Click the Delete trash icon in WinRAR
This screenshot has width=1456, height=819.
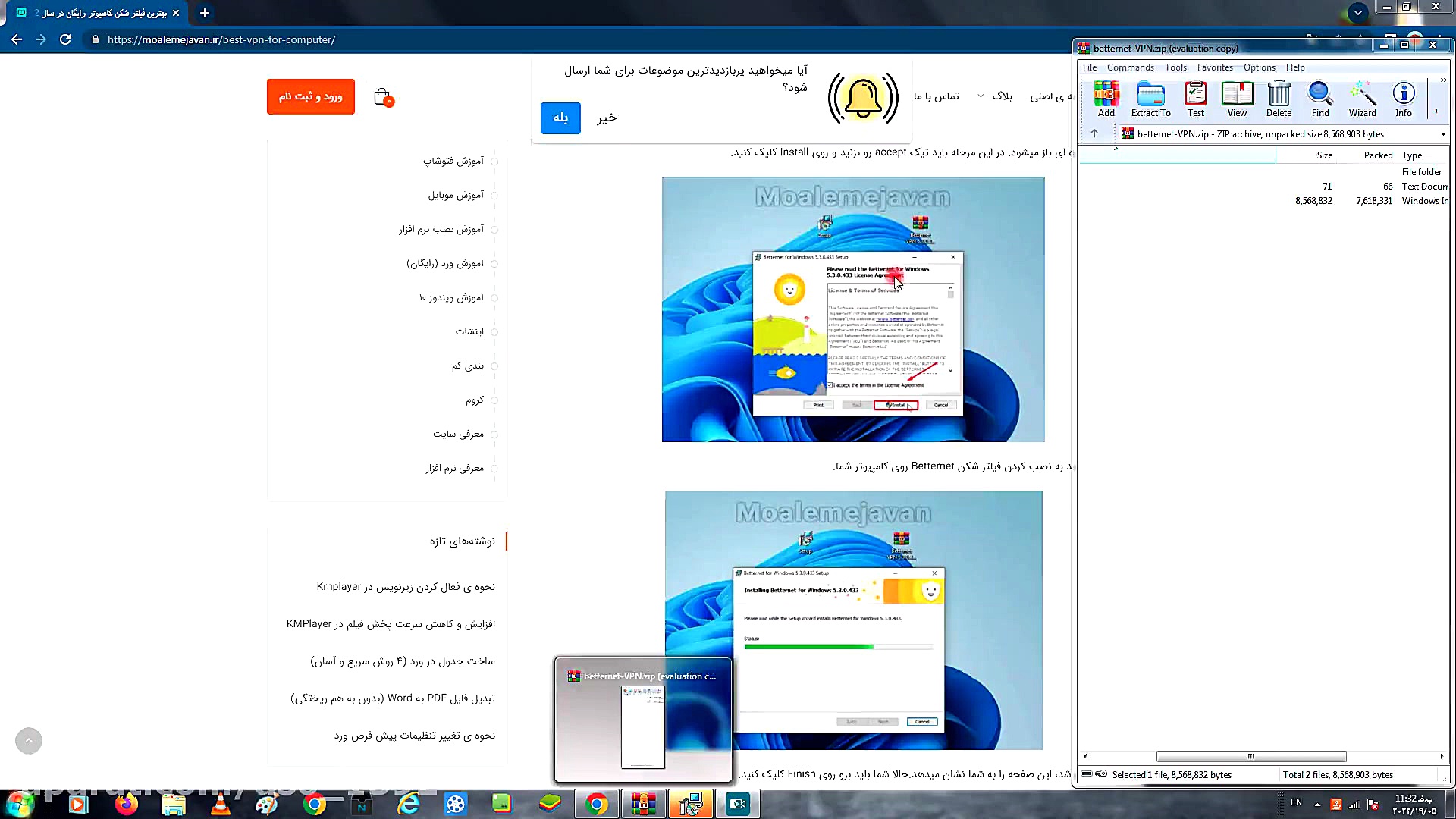(x=1279, y=99)
